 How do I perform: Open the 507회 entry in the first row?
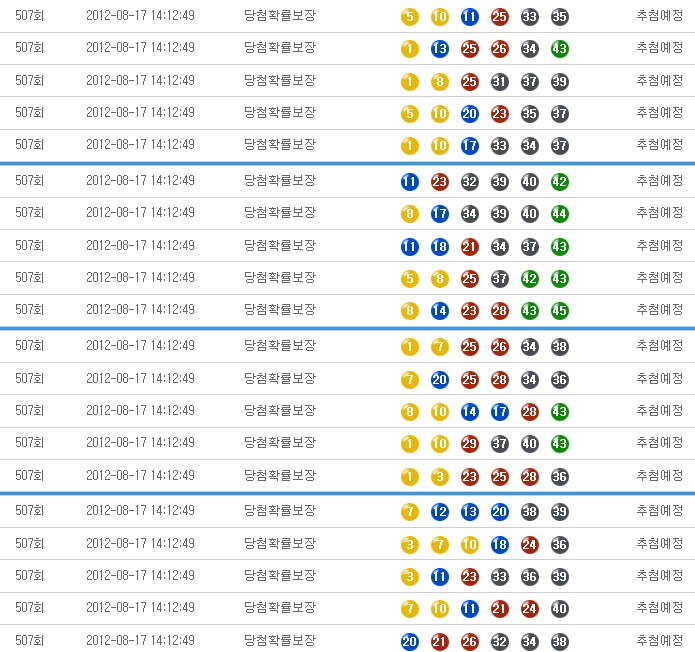point(29,15)
